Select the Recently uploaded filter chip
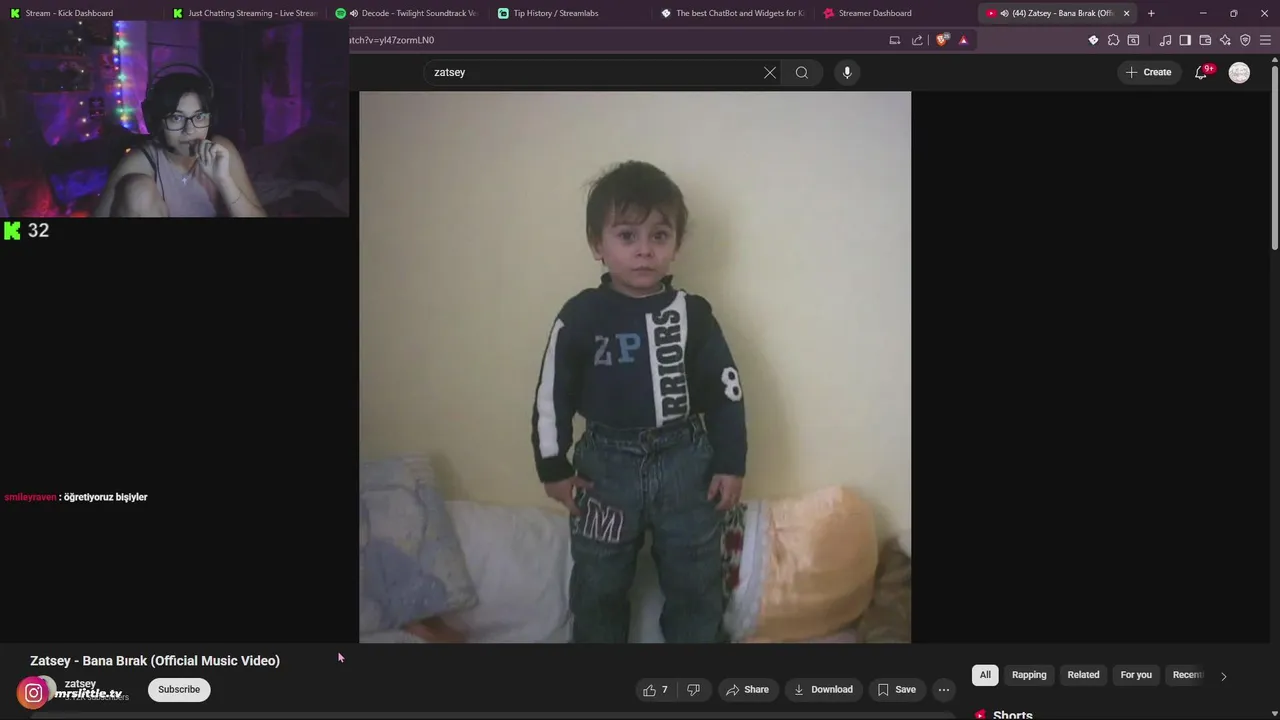1280x720 pixels. pyautogui.click(x=1187, y=675)
